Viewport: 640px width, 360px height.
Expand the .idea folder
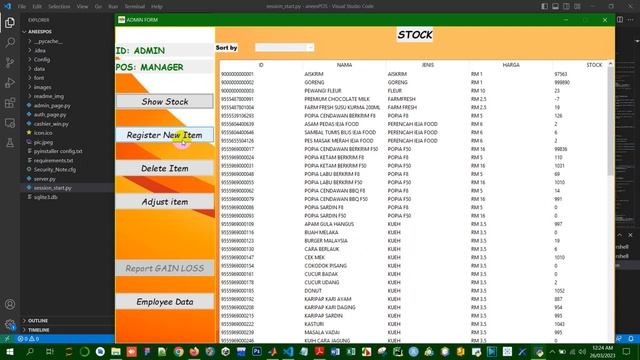(x=40, y=51)
